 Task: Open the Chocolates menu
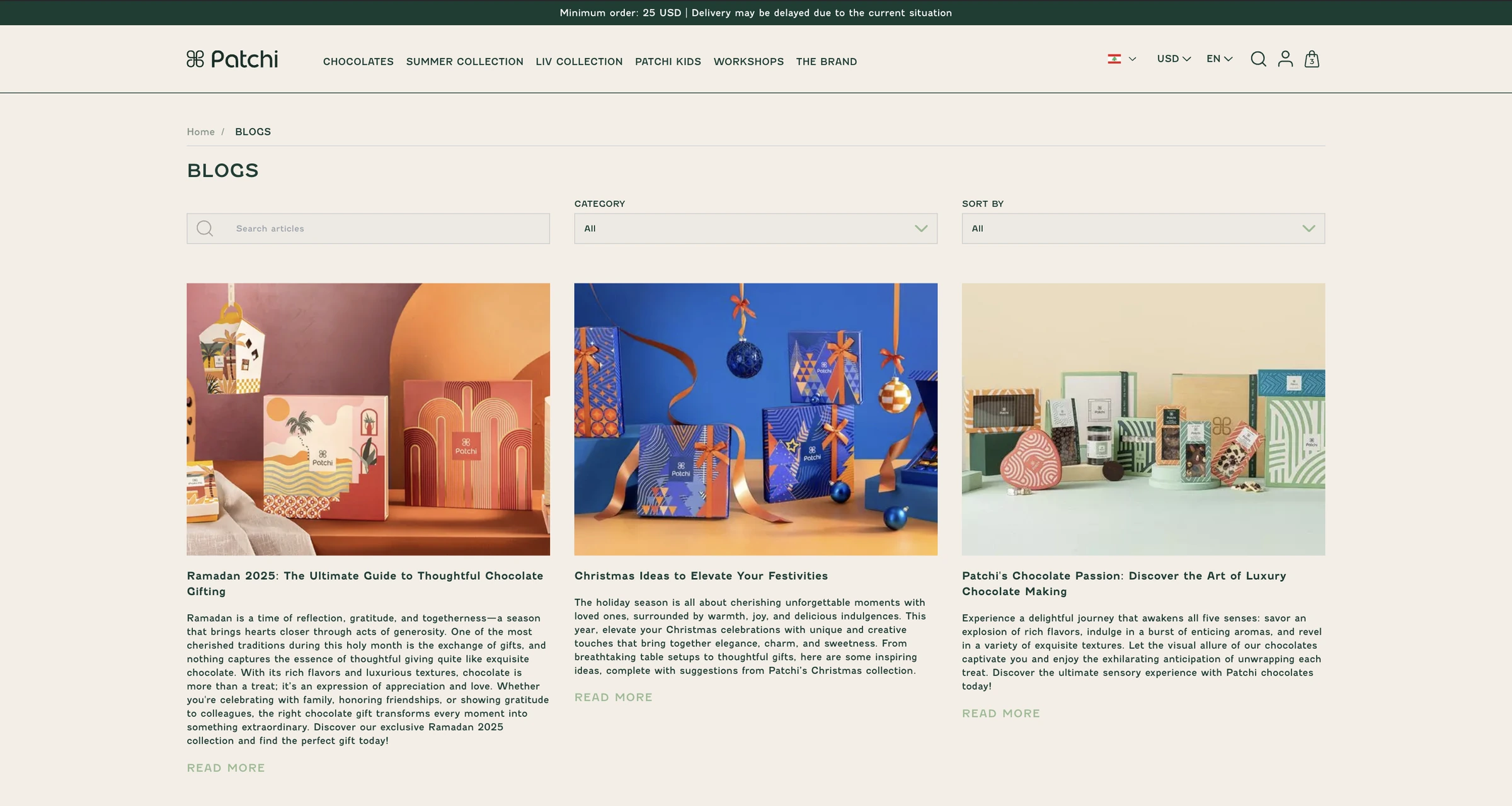(358, 62)
